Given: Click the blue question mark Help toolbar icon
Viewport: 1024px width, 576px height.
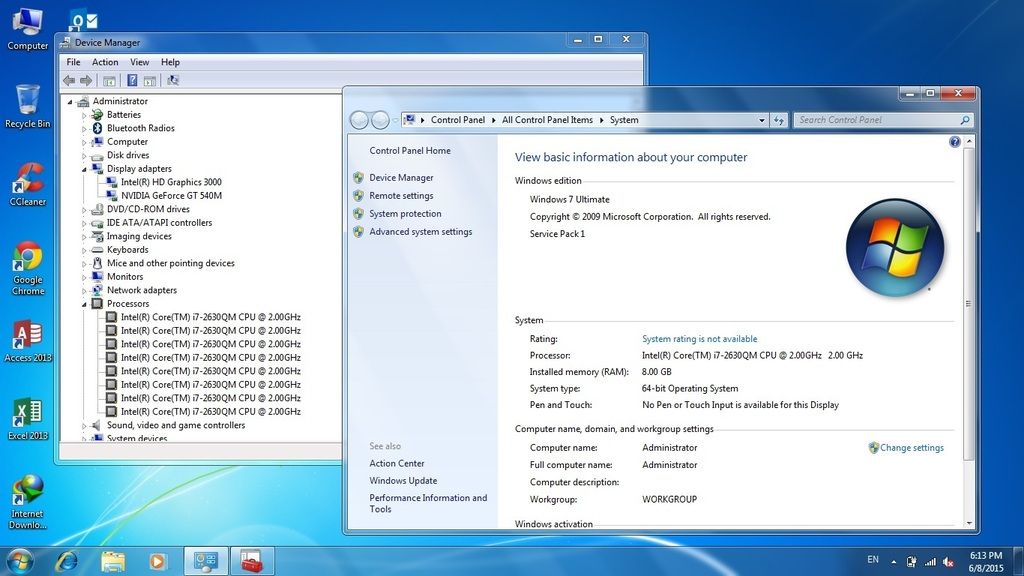Looking at the screenshot, I should click(132, 80).
